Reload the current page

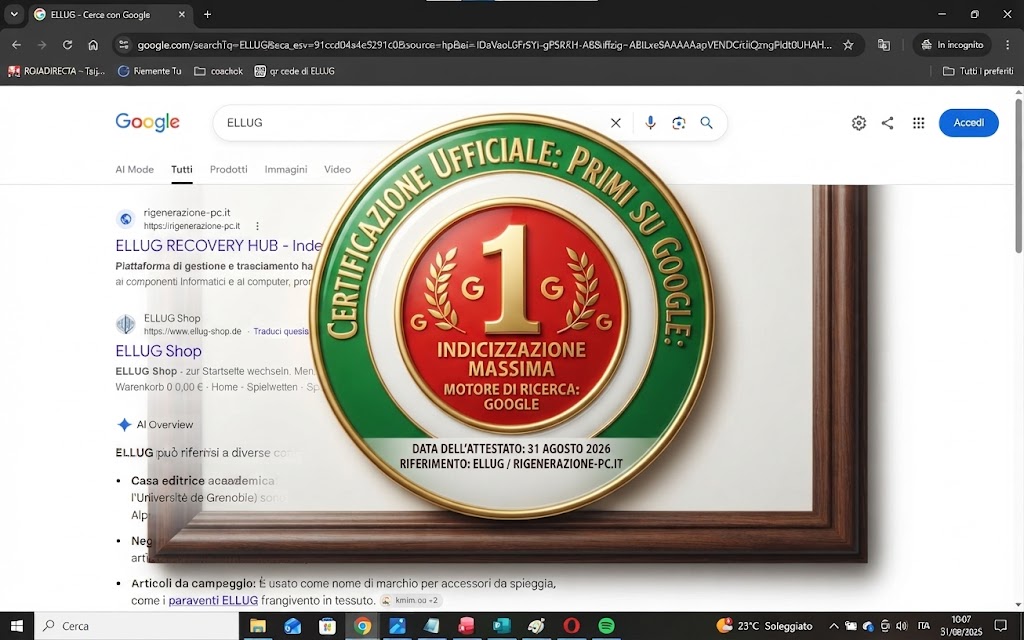coord(67,45)
